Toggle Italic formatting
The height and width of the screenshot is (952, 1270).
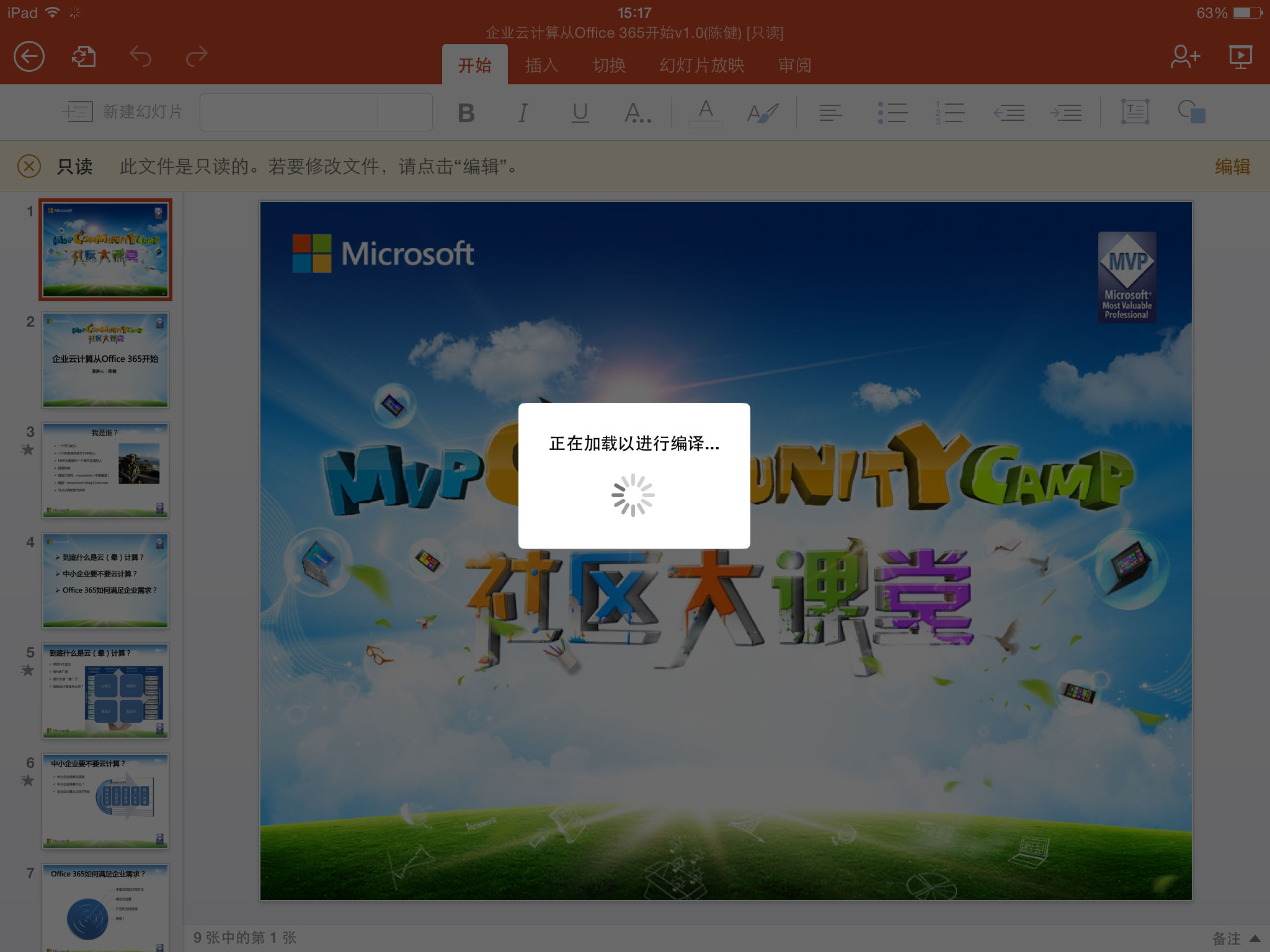tap(523, 113)
